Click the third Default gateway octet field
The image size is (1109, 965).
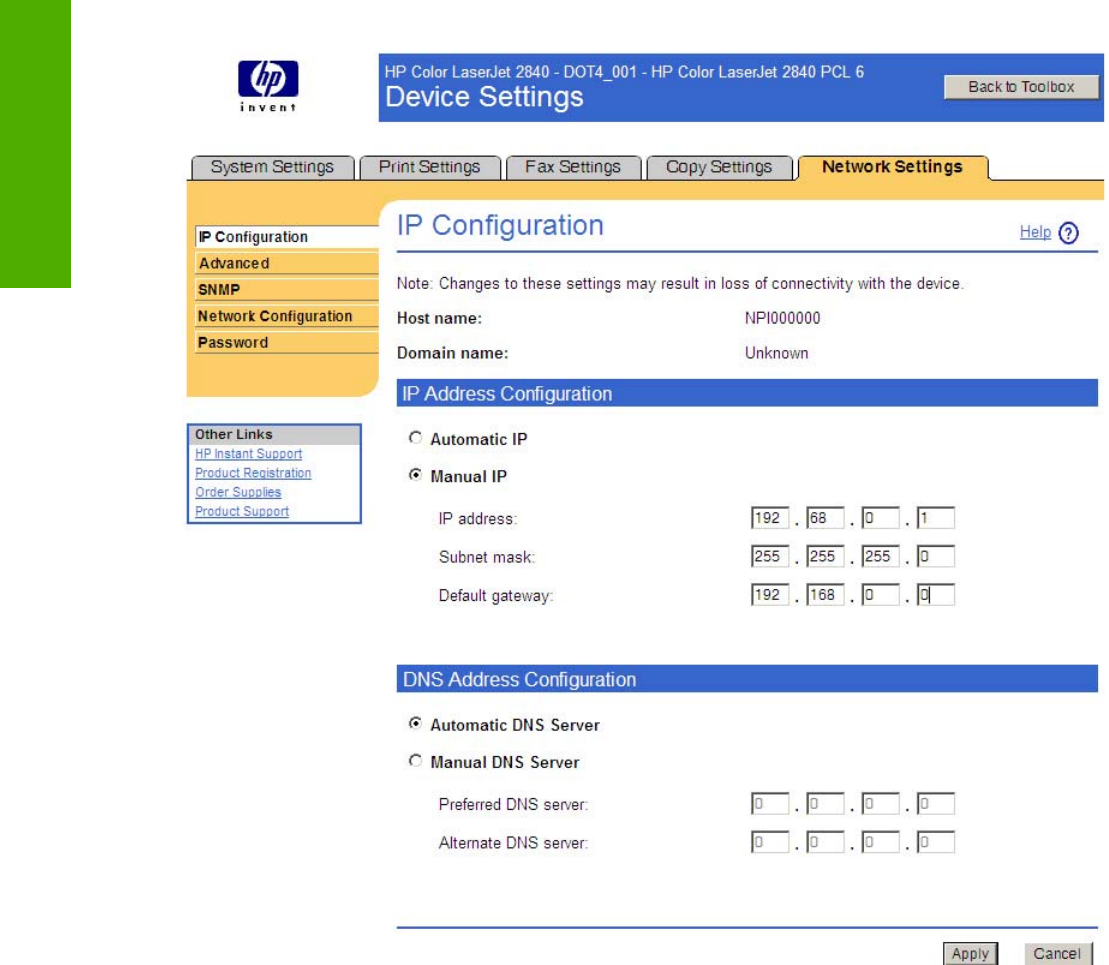880,594
